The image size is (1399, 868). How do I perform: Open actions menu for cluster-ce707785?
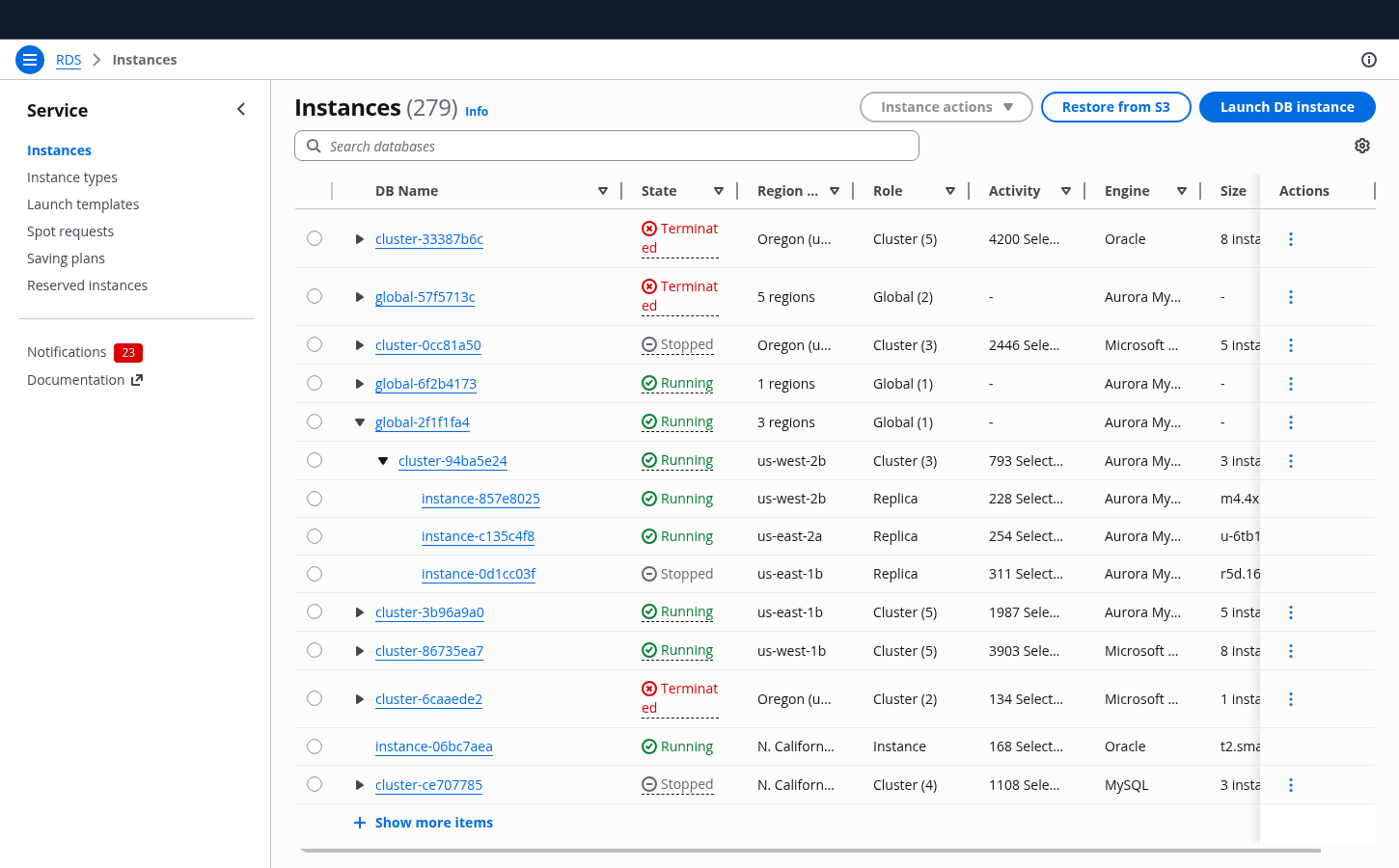click(1290, 785)
